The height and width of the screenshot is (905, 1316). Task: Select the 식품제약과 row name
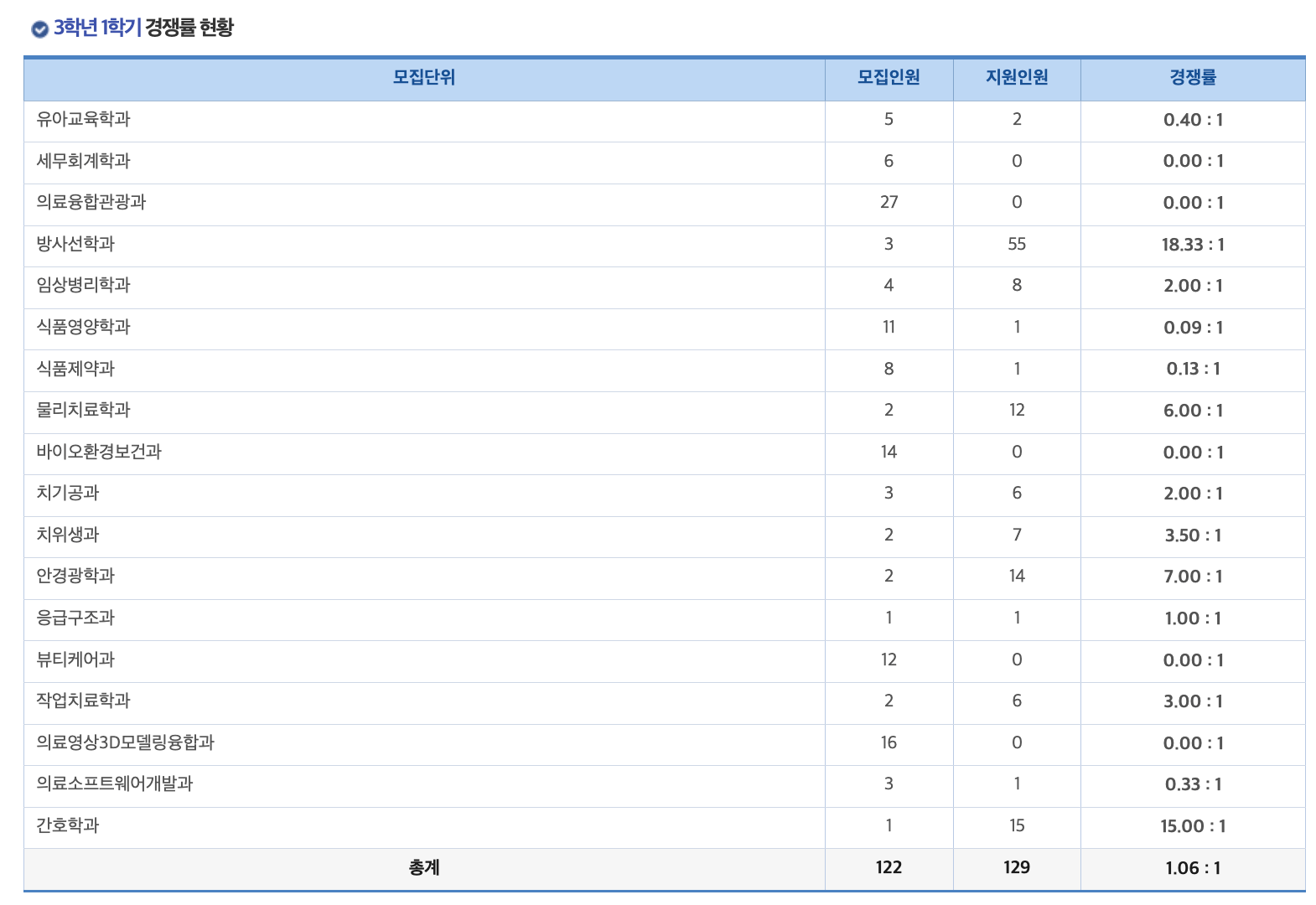(x=75, y=369)
